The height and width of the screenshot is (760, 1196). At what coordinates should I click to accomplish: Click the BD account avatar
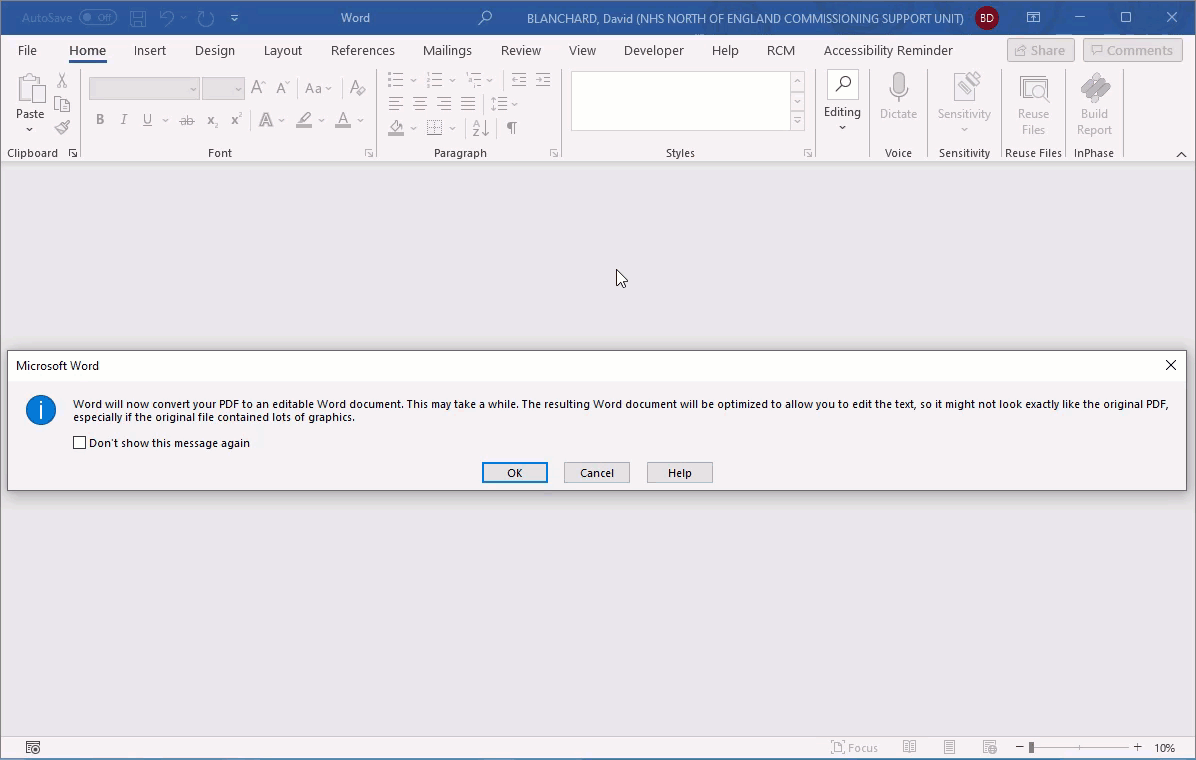point(987,18)
